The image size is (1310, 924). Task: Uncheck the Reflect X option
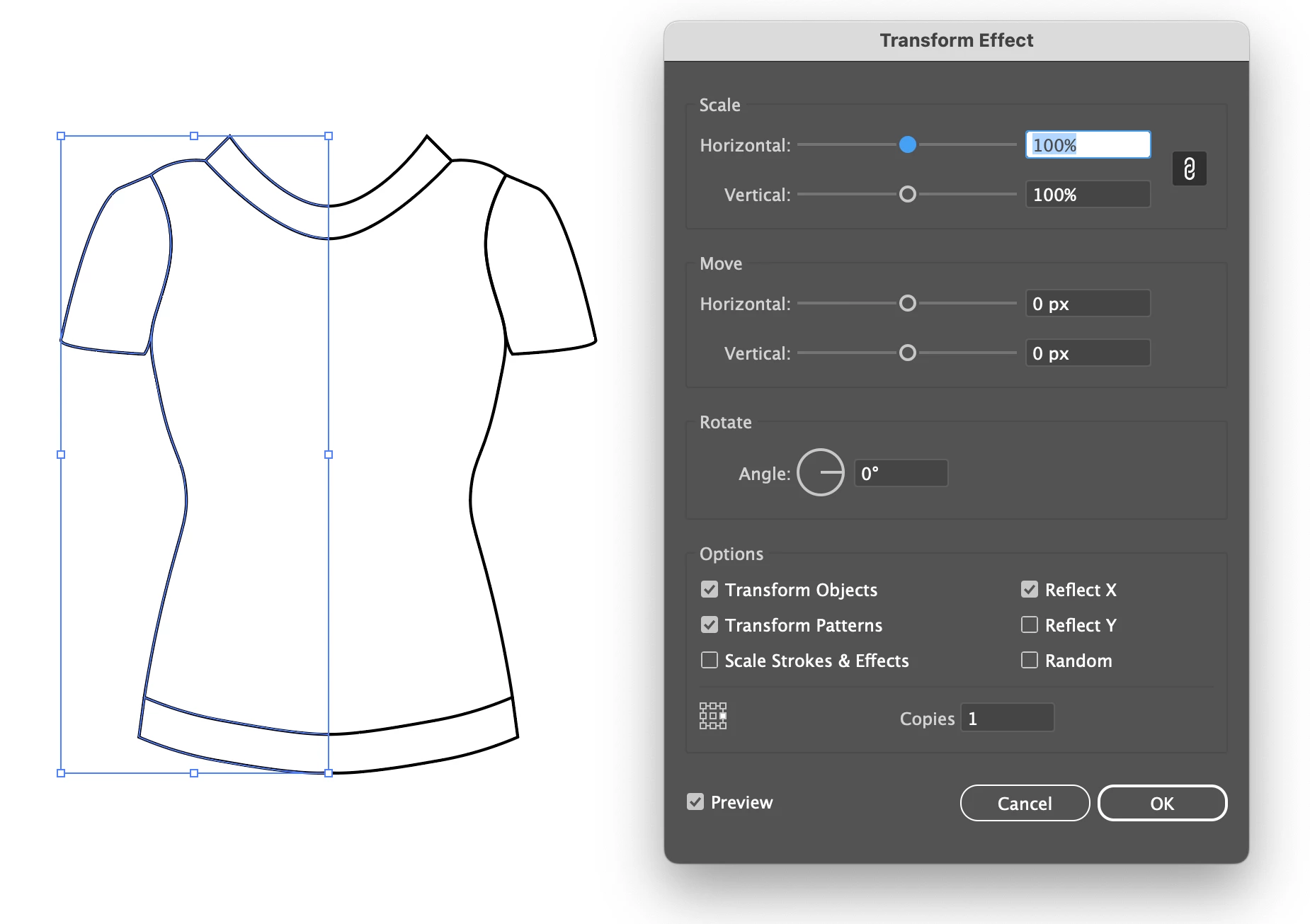tap(1030, 589)
